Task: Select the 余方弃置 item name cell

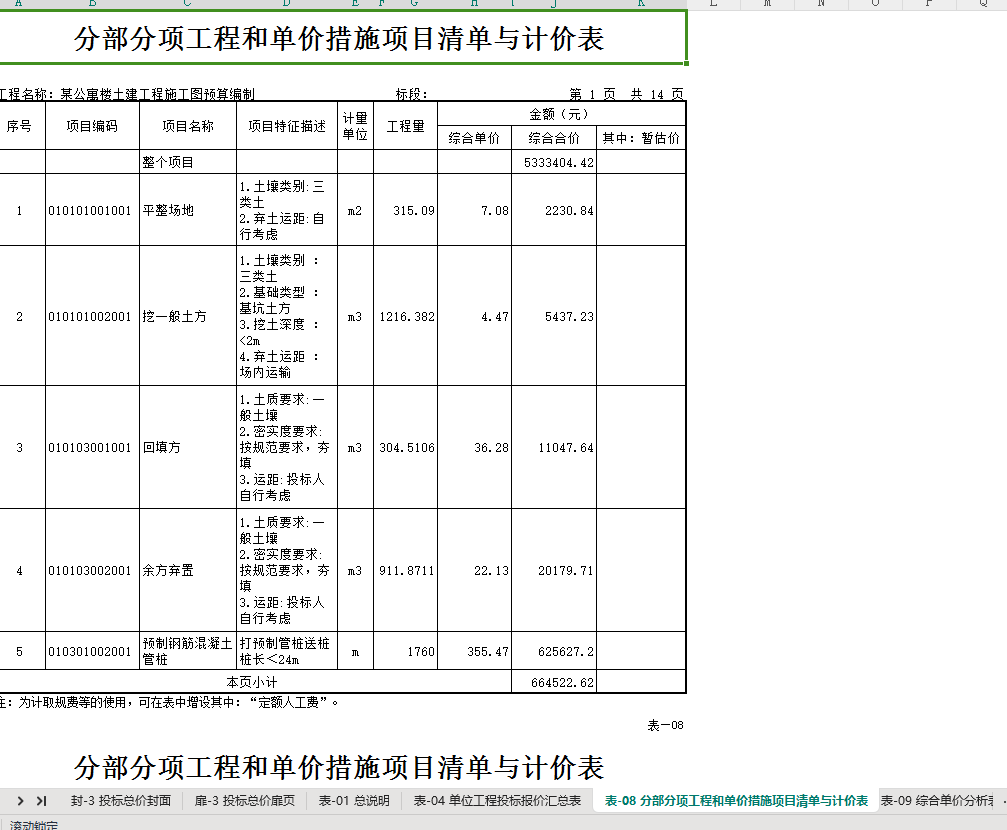Action: click(x=188, y=570)
